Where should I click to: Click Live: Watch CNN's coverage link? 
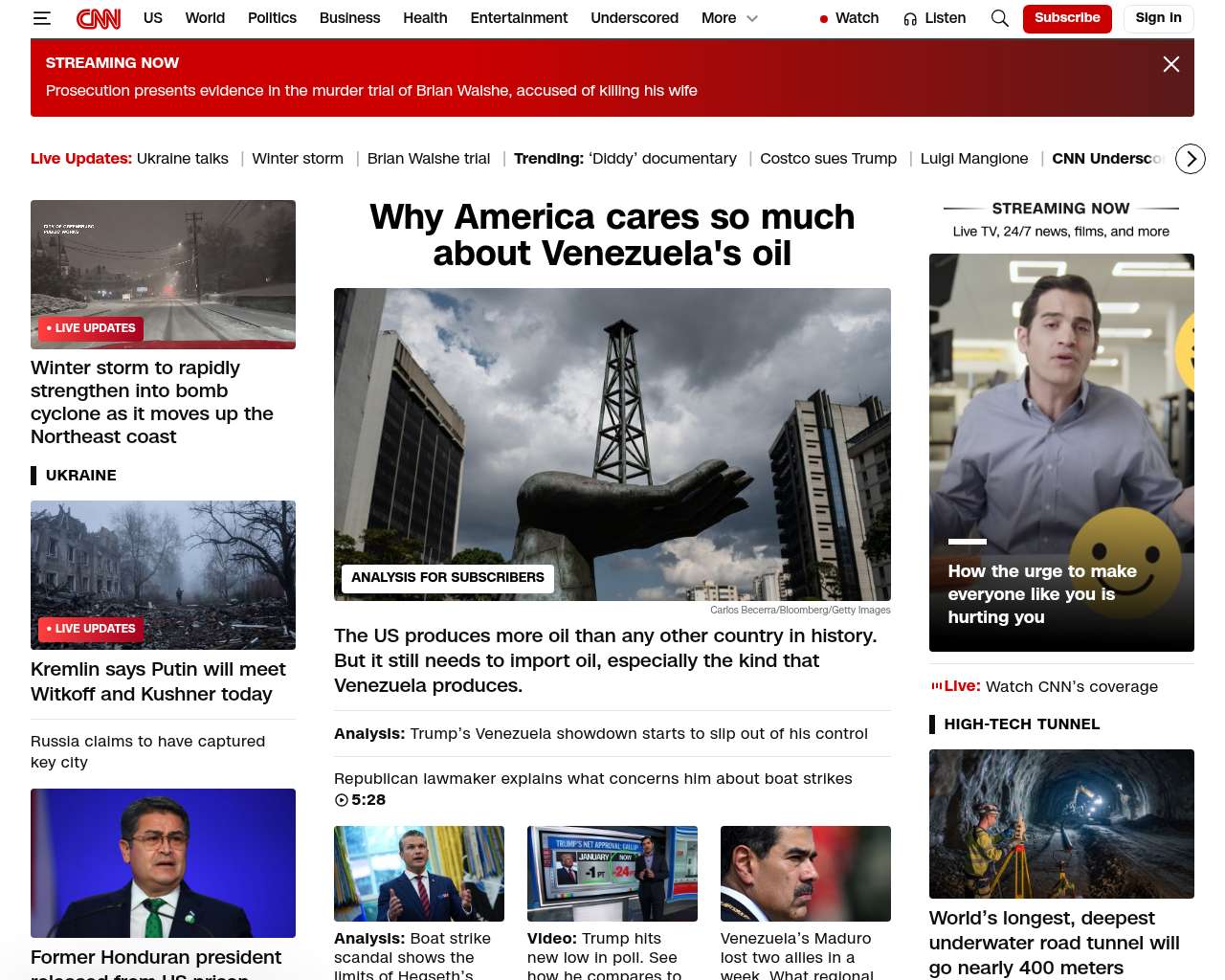tap(1045, 687)
